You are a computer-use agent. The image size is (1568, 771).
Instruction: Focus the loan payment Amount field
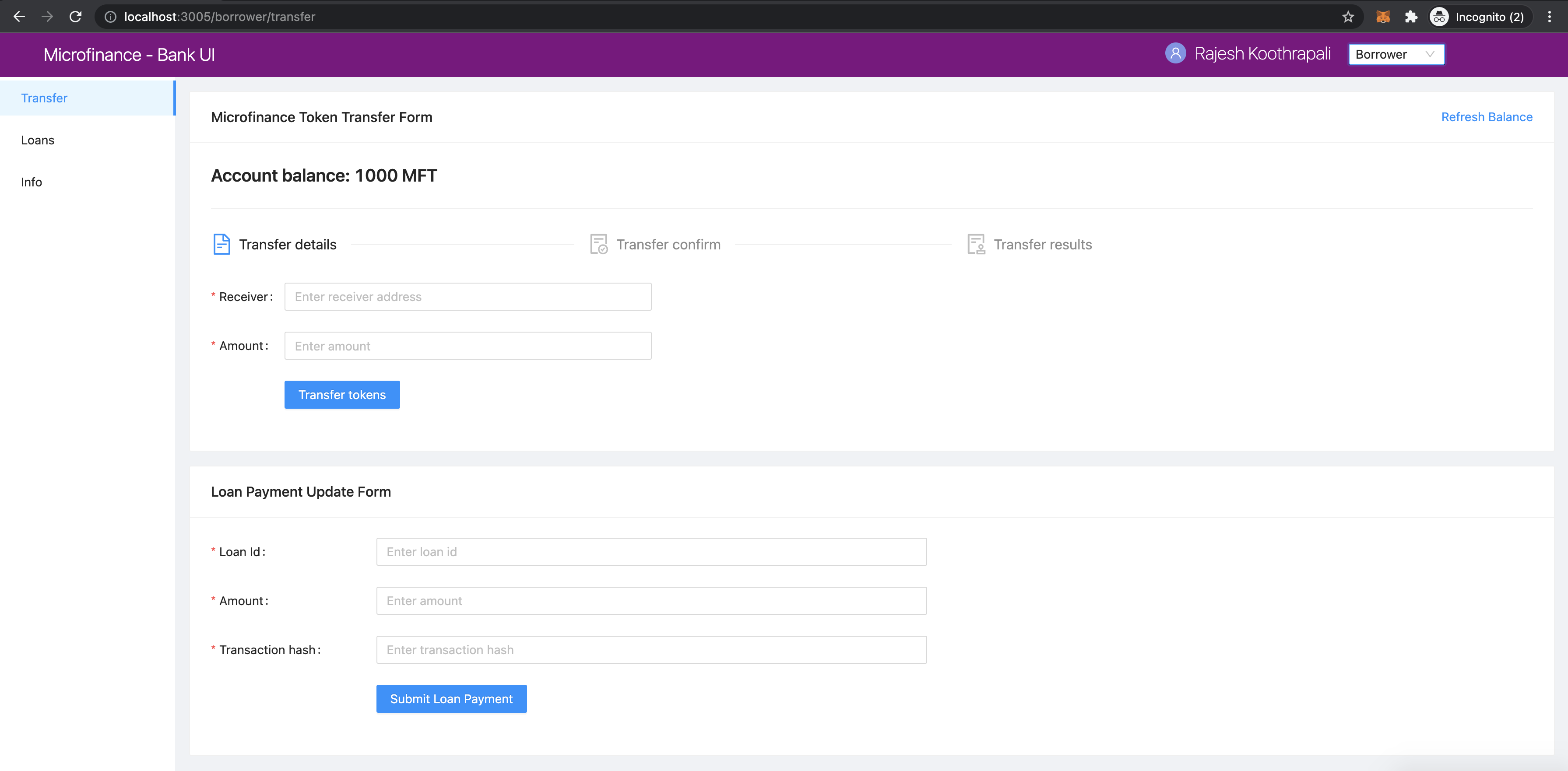coord(651,601)
